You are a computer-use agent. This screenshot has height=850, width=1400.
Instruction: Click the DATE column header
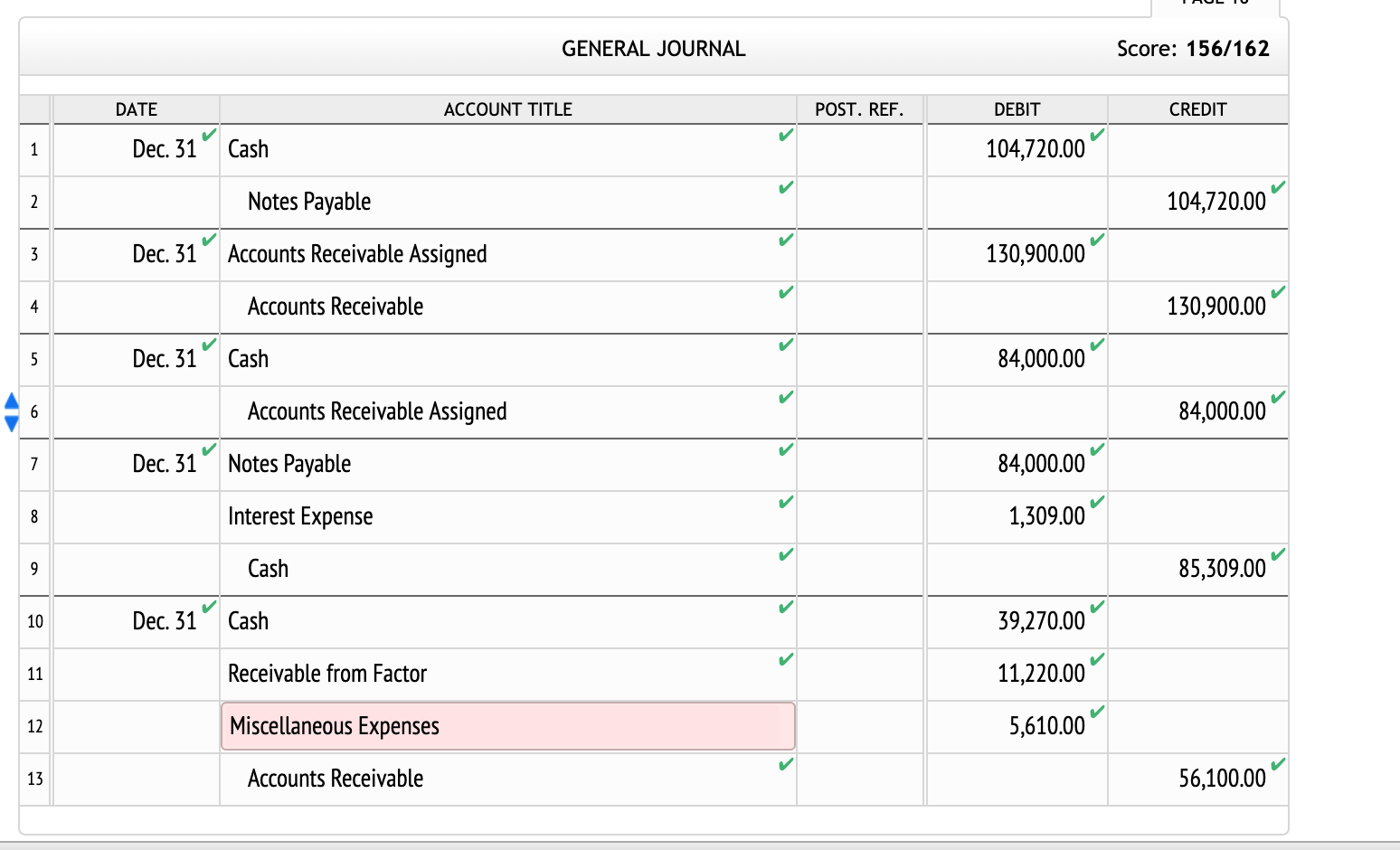pyautogui.click(x=137, y=109)
